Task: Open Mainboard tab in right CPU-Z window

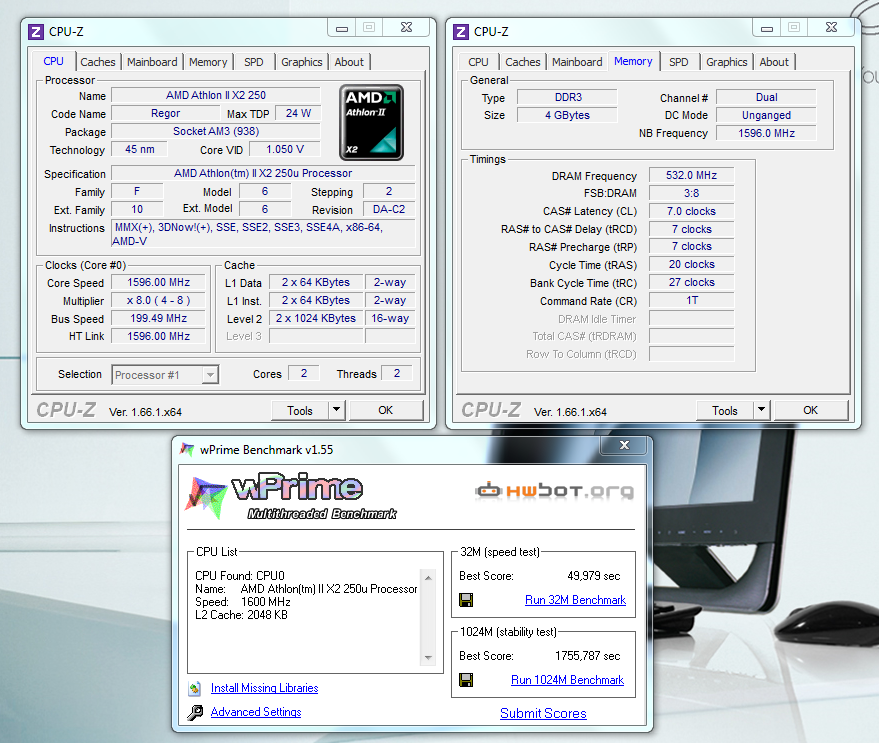Action: 577,62
